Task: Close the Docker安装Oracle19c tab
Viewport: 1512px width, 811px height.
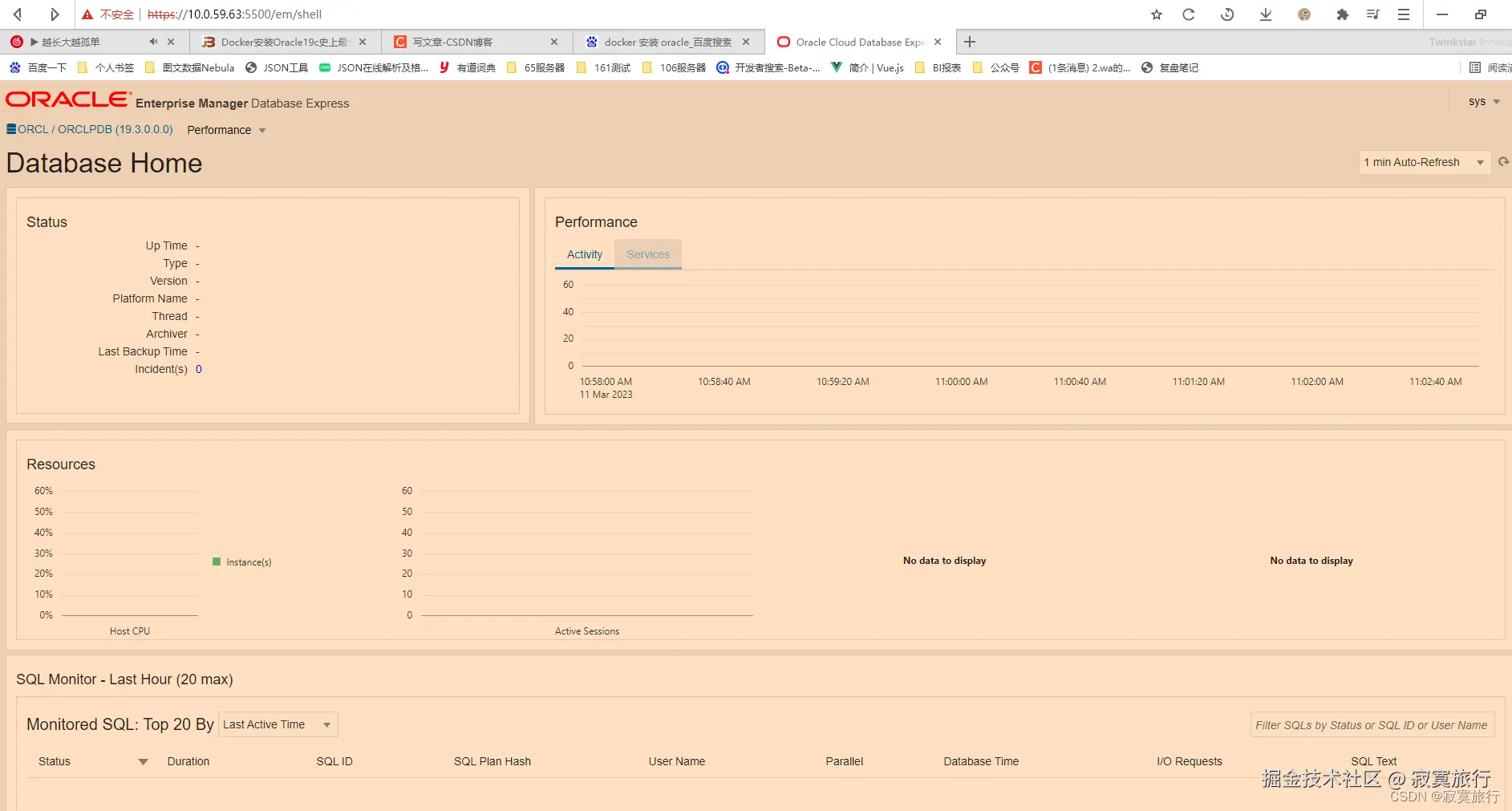Action: 363,42
